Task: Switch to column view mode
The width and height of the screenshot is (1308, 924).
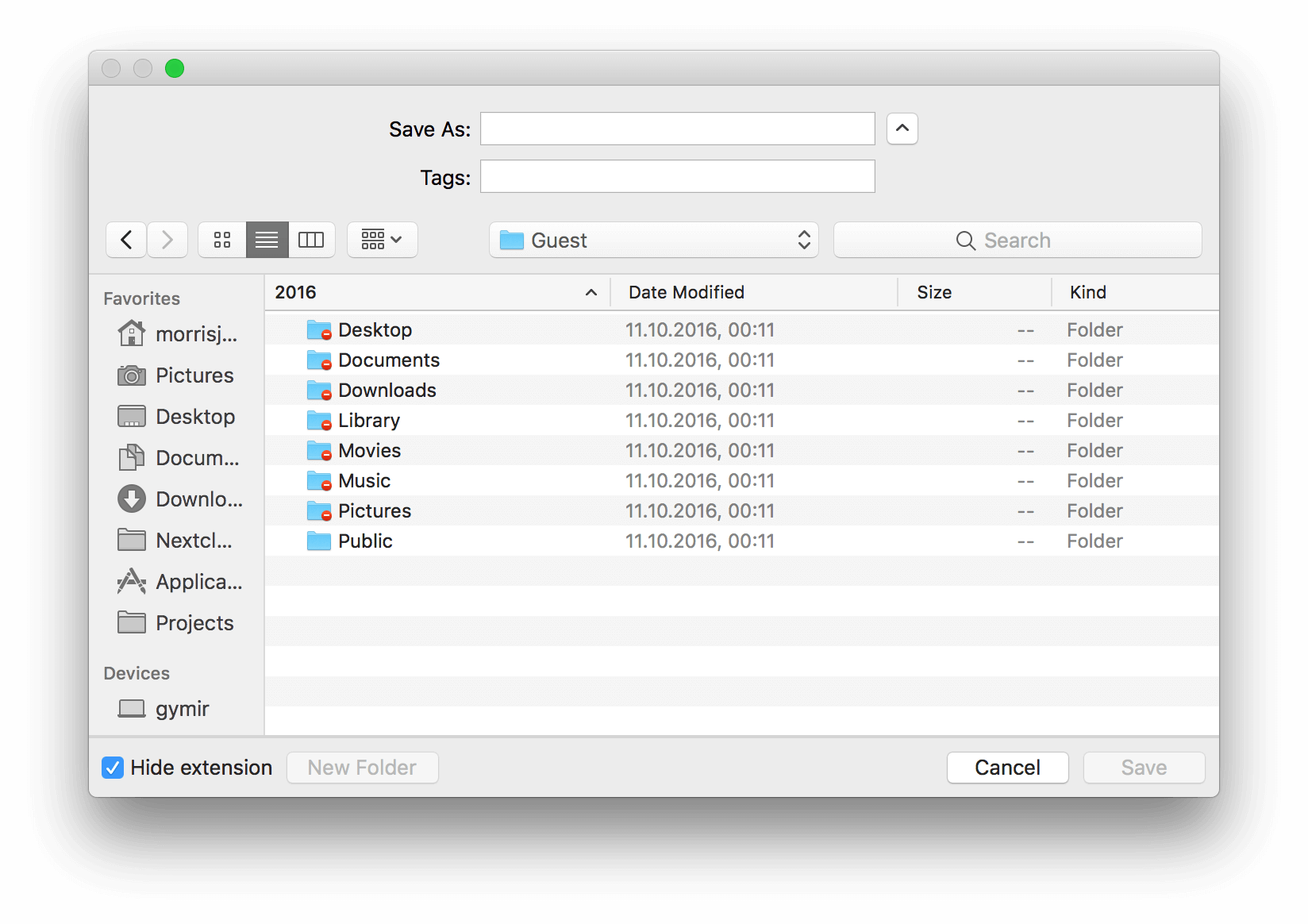Action: coord(312,240)
